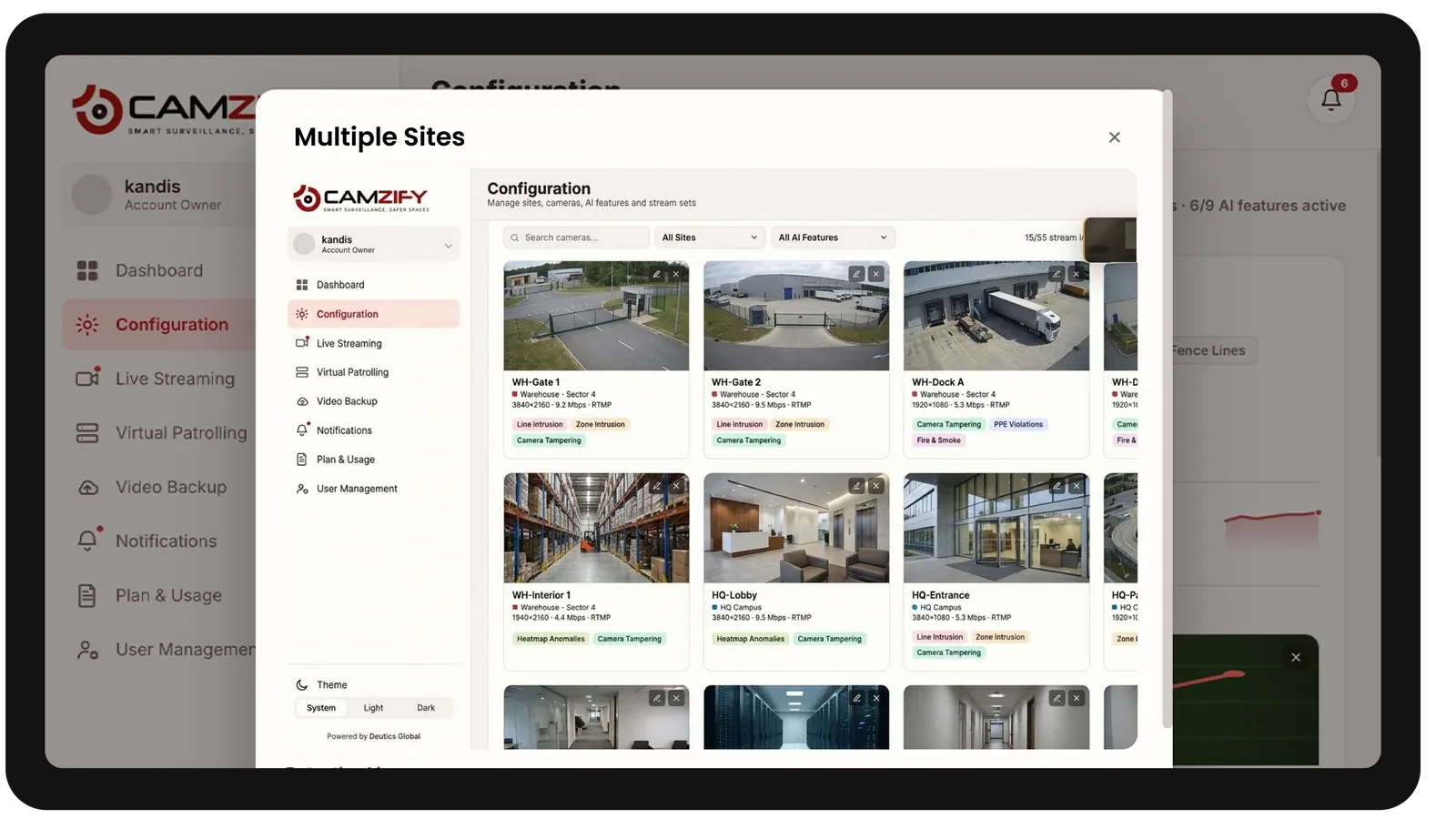The image size is (1456, 819).
Task: Open Plan & Usage in the modal sidebar
Action: pyautogui.click(x=374, y=460)
